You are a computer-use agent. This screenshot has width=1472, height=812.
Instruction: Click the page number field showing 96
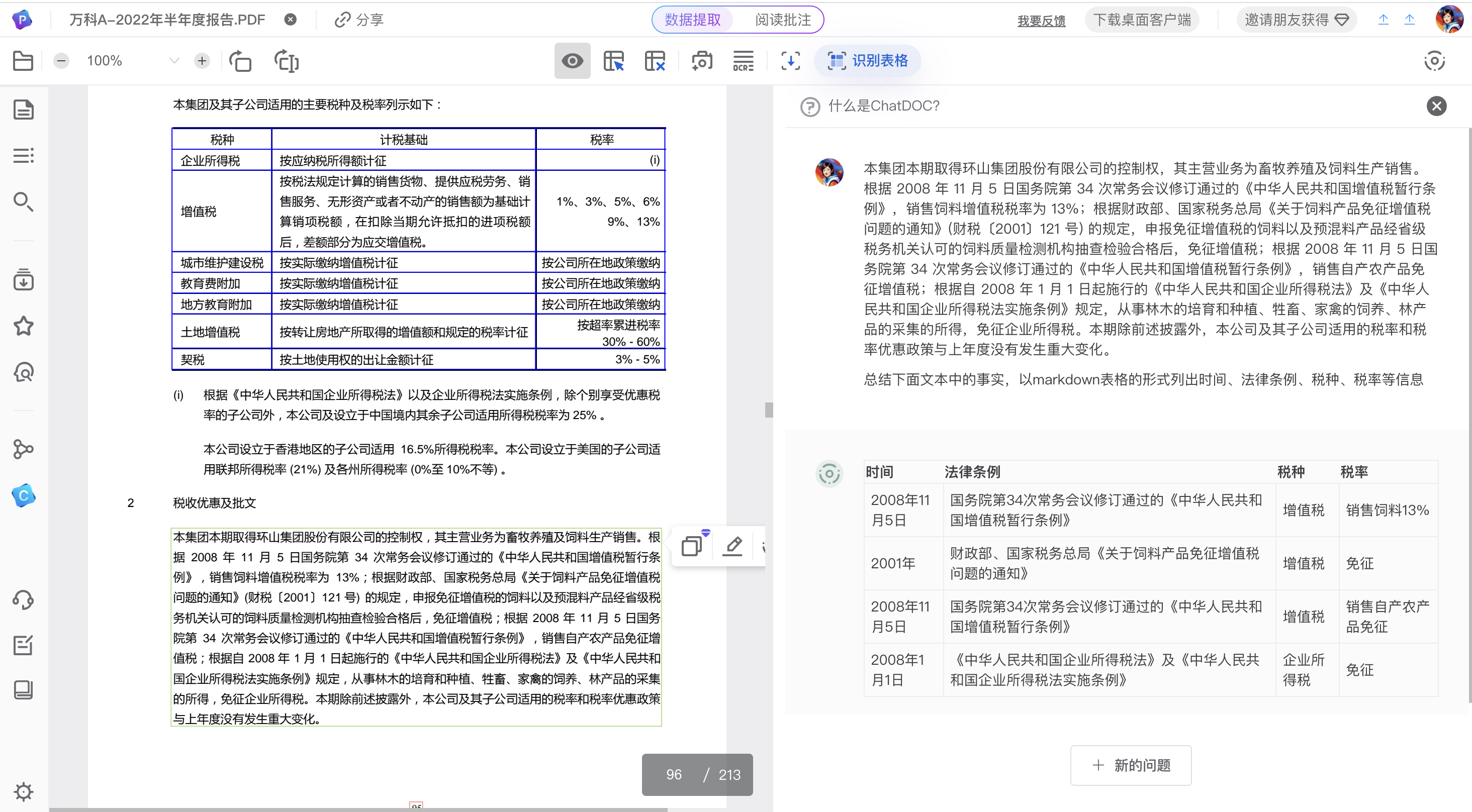point(674,775)
